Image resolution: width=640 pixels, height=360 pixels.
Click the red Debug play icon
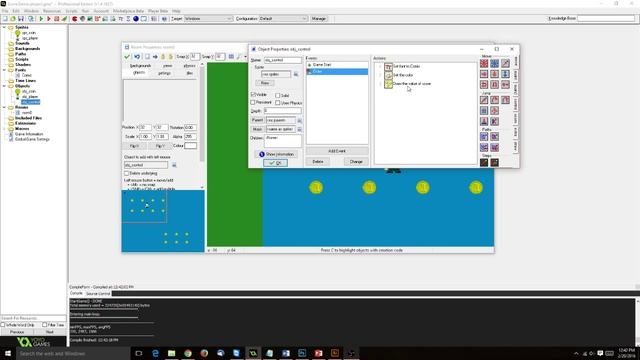pos(49,19)
